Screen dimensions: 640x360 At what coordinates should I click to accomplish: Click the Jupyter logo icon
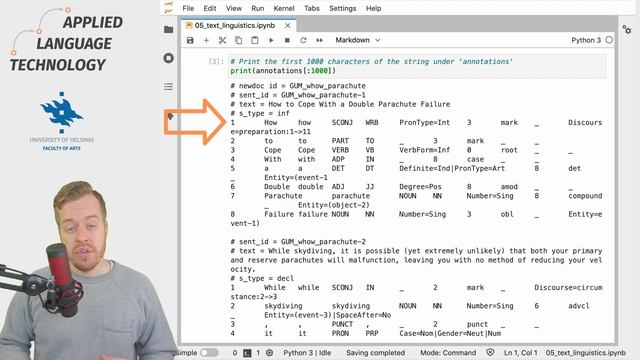[x=169, y=8]
